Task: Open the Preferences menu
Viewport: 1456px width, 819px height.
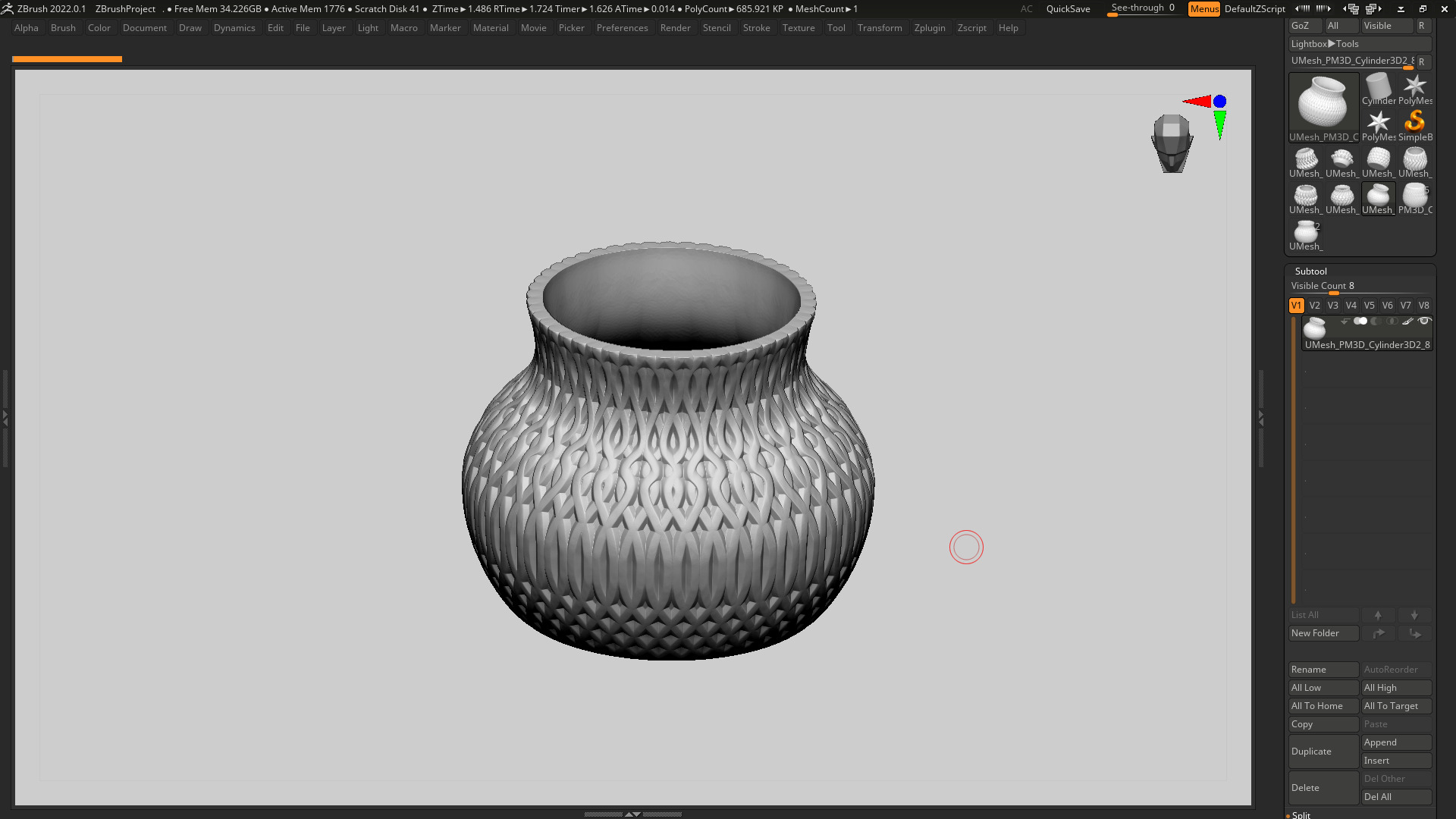Action: pyautogui.click(x=622, y=28)
